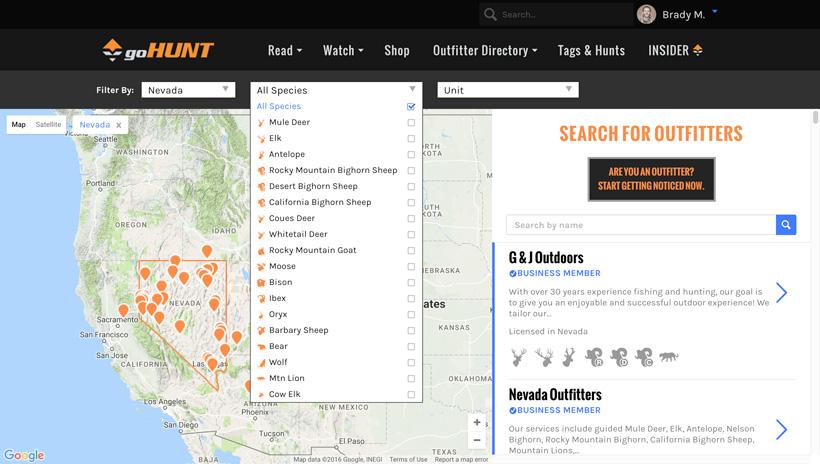Check the Elk checkbox

(x=411, y=139)
